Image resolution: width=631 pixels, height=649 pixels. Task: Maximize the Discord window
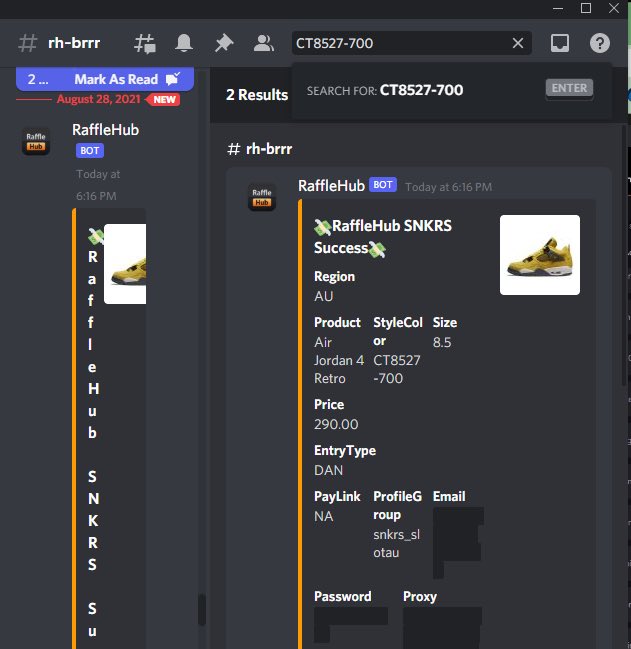click(586, 8)
